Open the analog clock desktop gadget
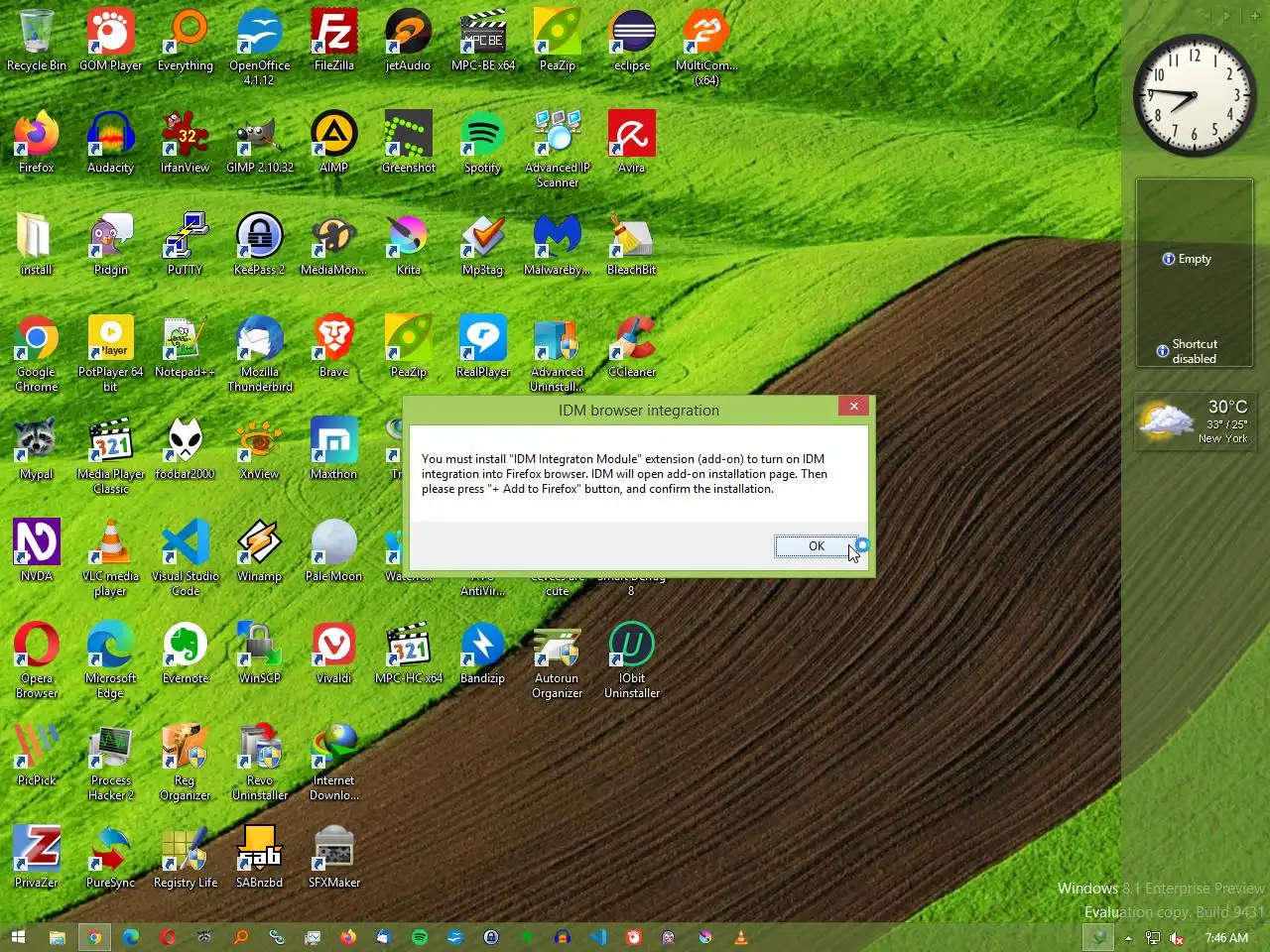 click(x=1195, y=96)
